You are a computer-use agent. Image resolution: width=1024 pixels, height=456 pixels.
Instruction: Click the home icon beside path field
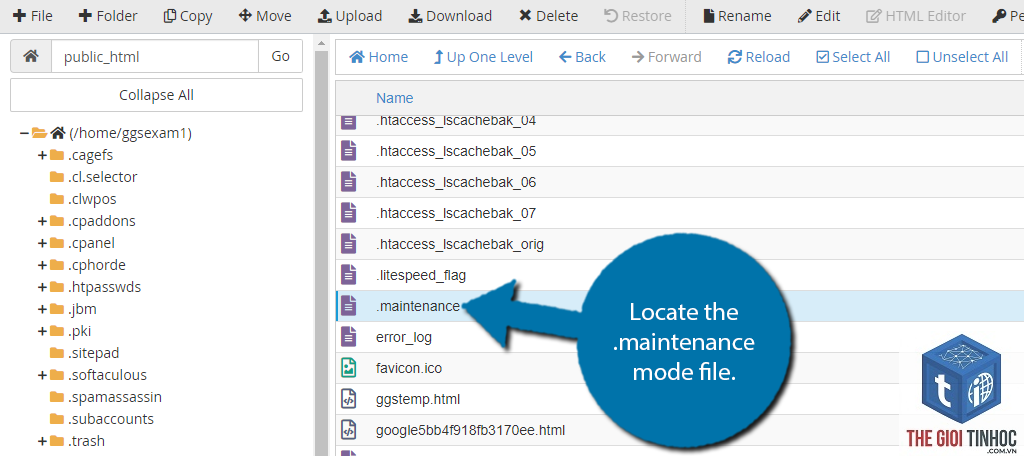point(31,56)
